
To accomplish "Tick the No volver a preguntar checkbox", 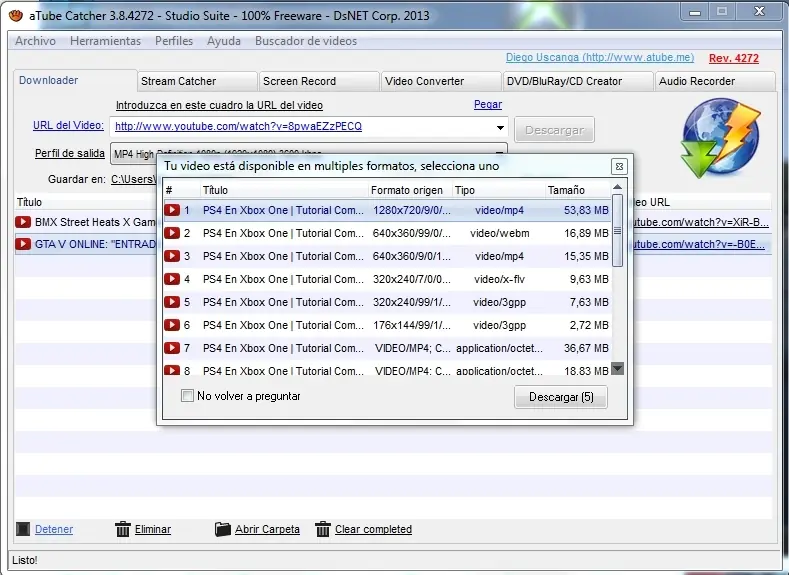I will click(187, 396).
